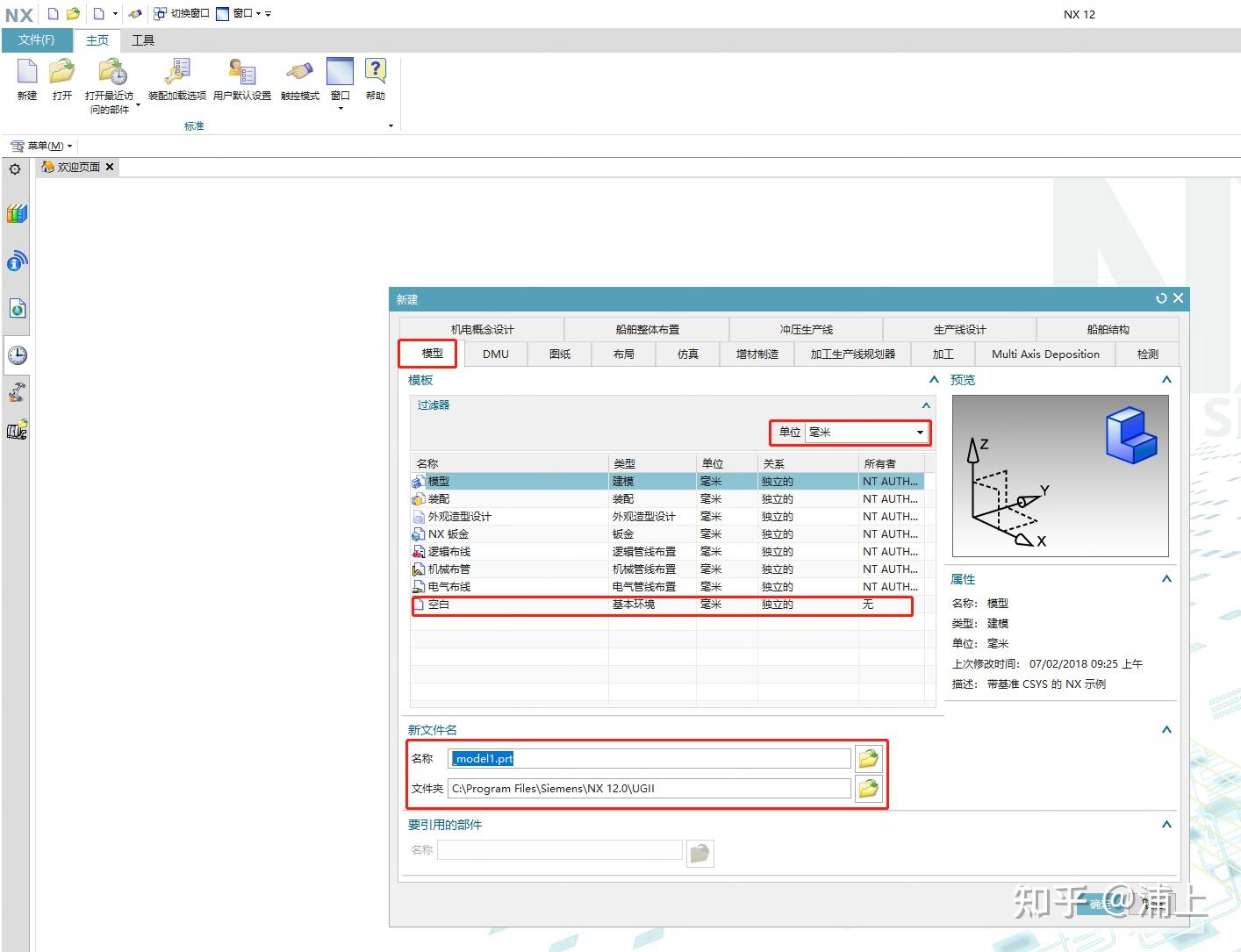Click the open-folder icon in quick access toolbar
Viewport: 1241px width, 952px height.
[73, 13]
